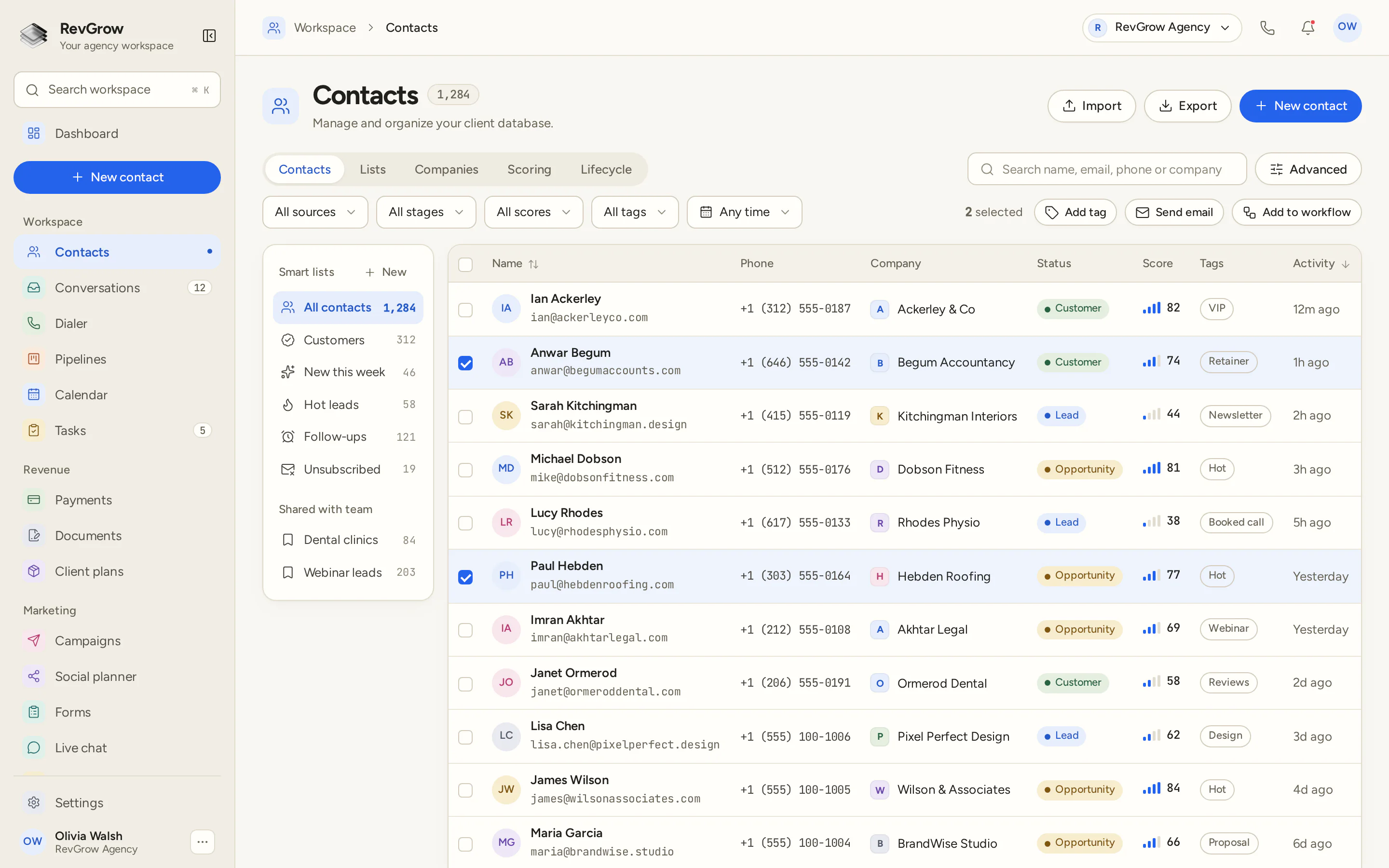The height and width of the screenshot is (868, 1389).
Task: Toggle the select-all checkbox in table header
Action: tap(465, 264)
